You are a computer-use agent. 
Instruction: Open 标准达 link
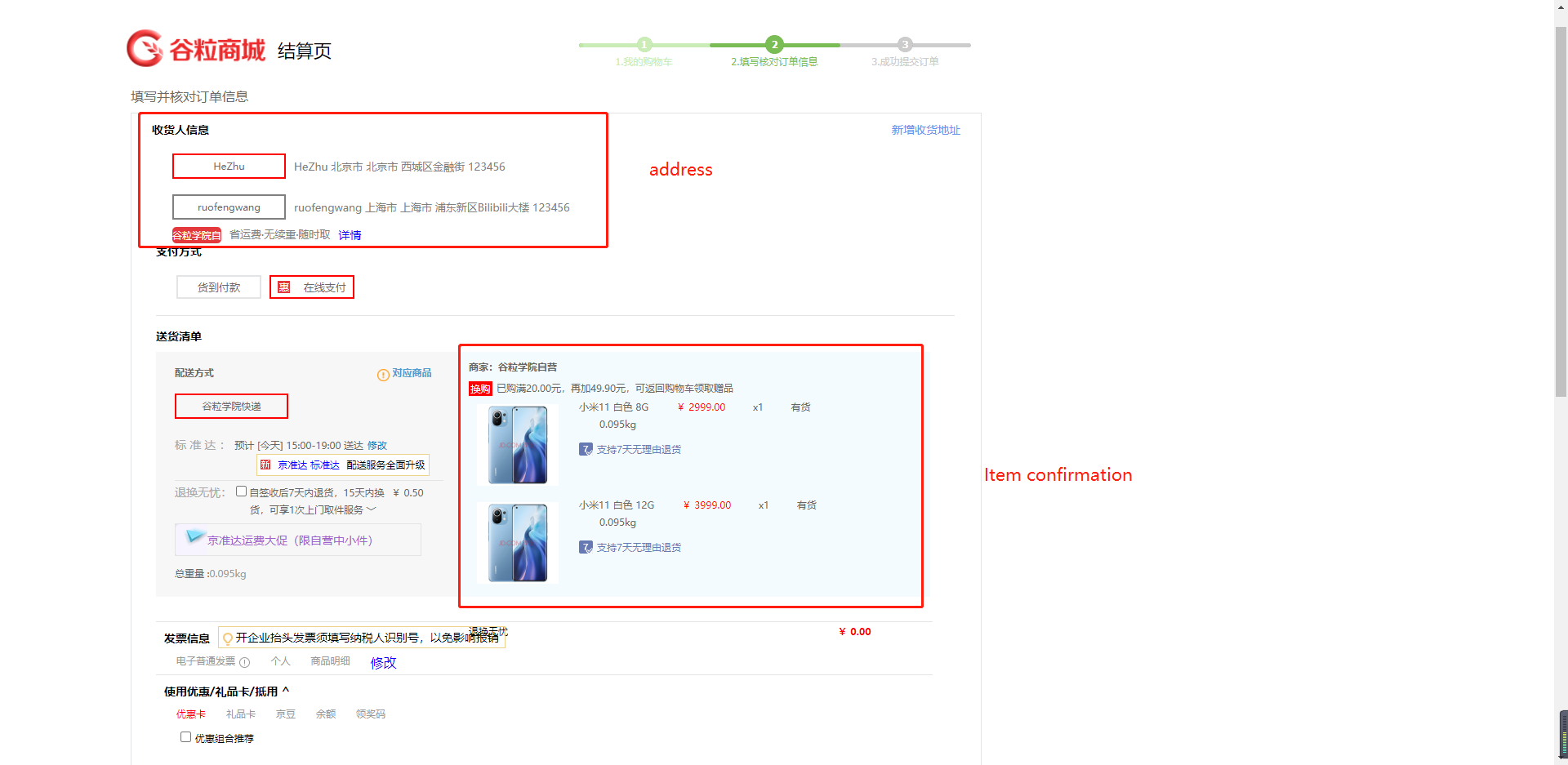[325, 465]
